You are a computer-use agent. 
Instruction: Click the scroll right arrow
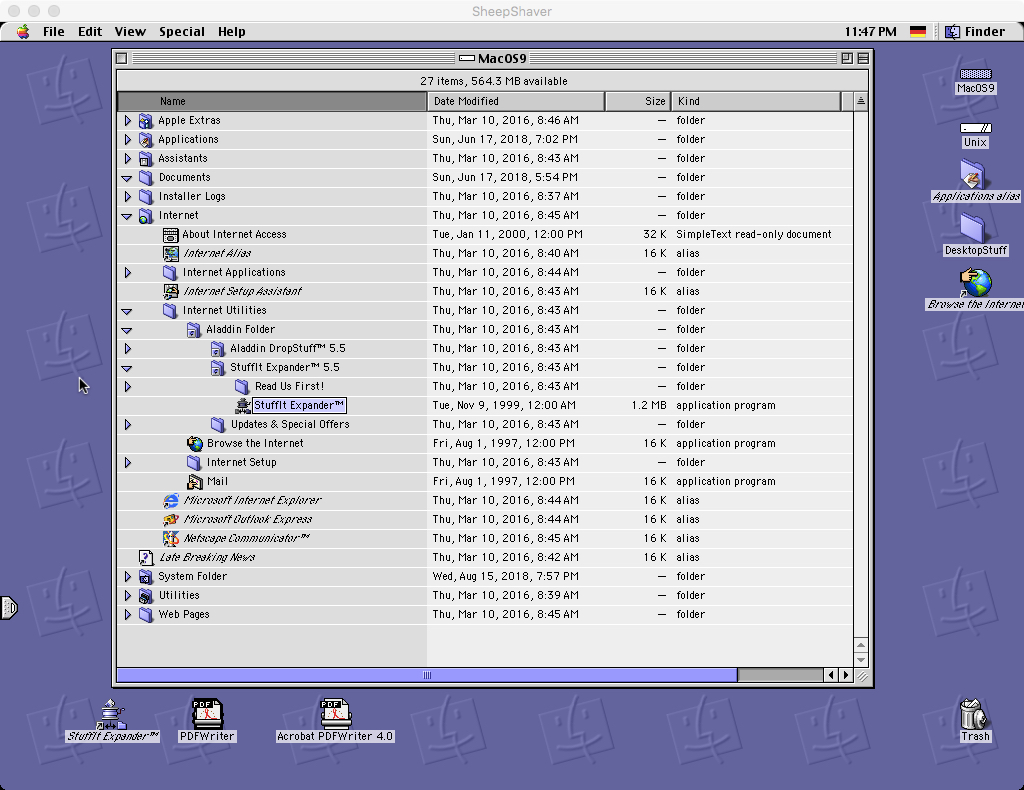pos(846,675)
